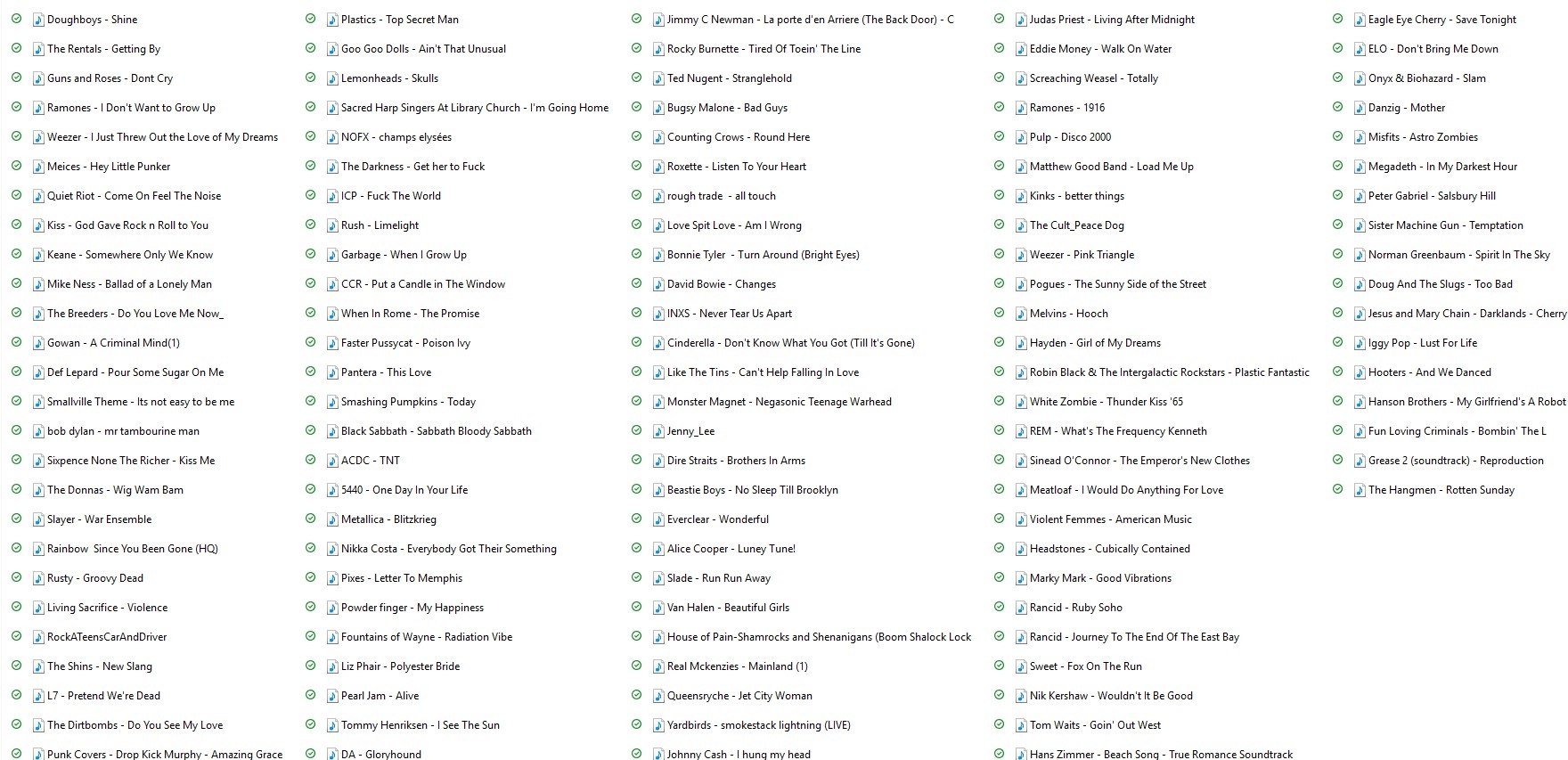Select Peter Gabriel - Salsbury Hill file
The image size is (1568, 760).
pyautogui.click(x=1432, y=196)
